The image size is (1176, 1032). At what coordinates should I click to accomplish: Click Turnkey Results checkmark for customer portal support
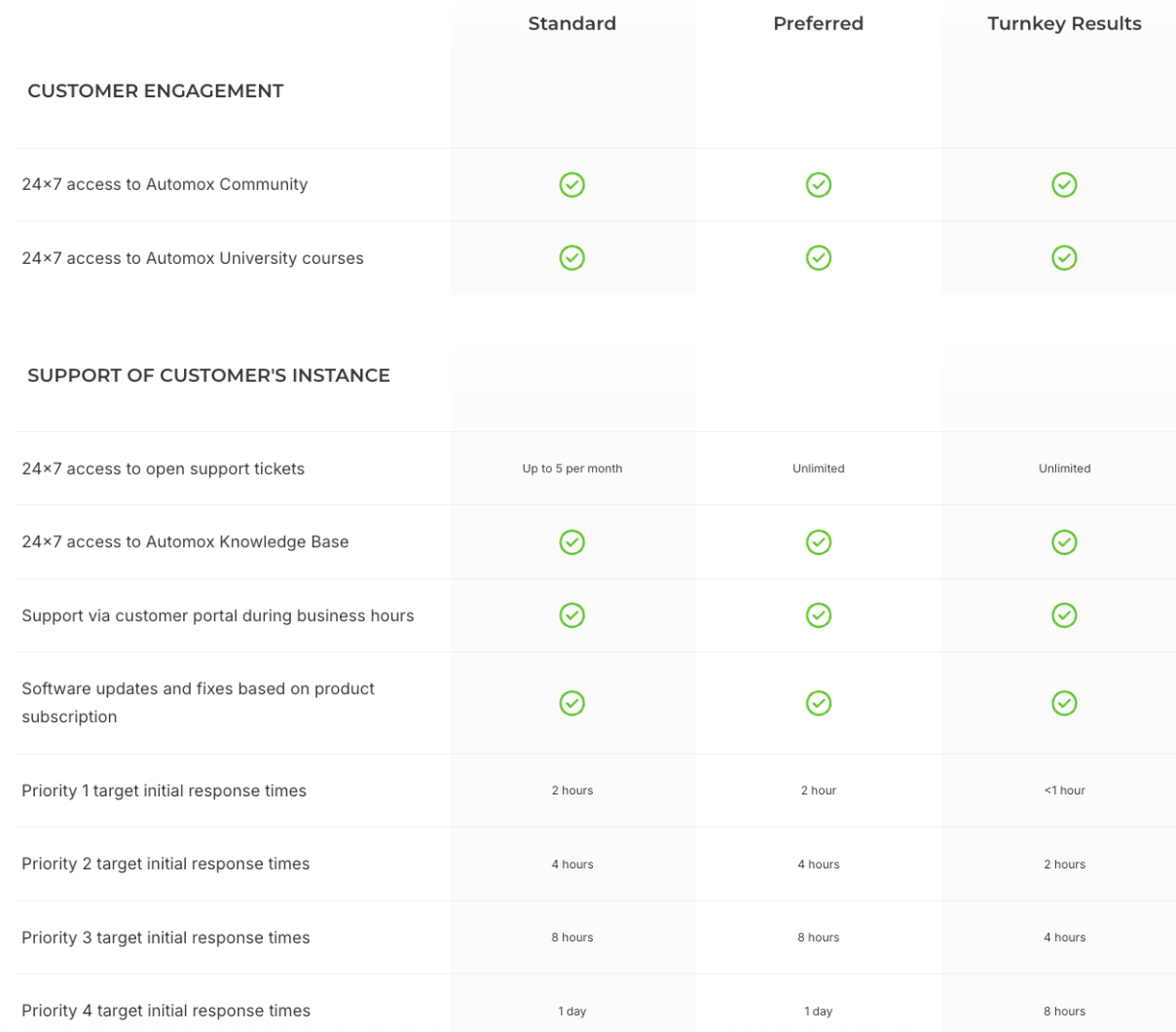[x=1065, y=615]
